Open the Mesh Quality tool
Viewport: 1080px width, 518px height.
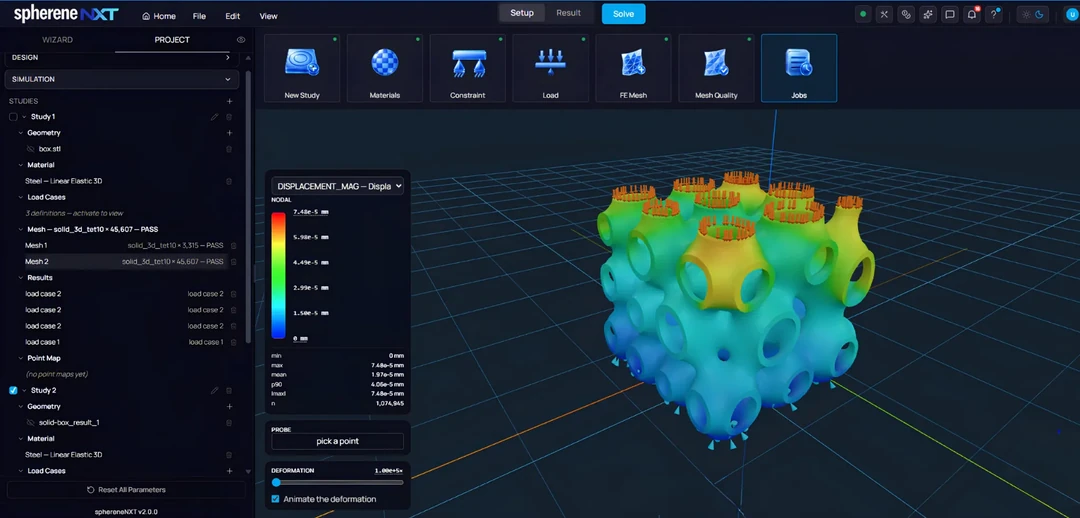[x=716, y=68]
